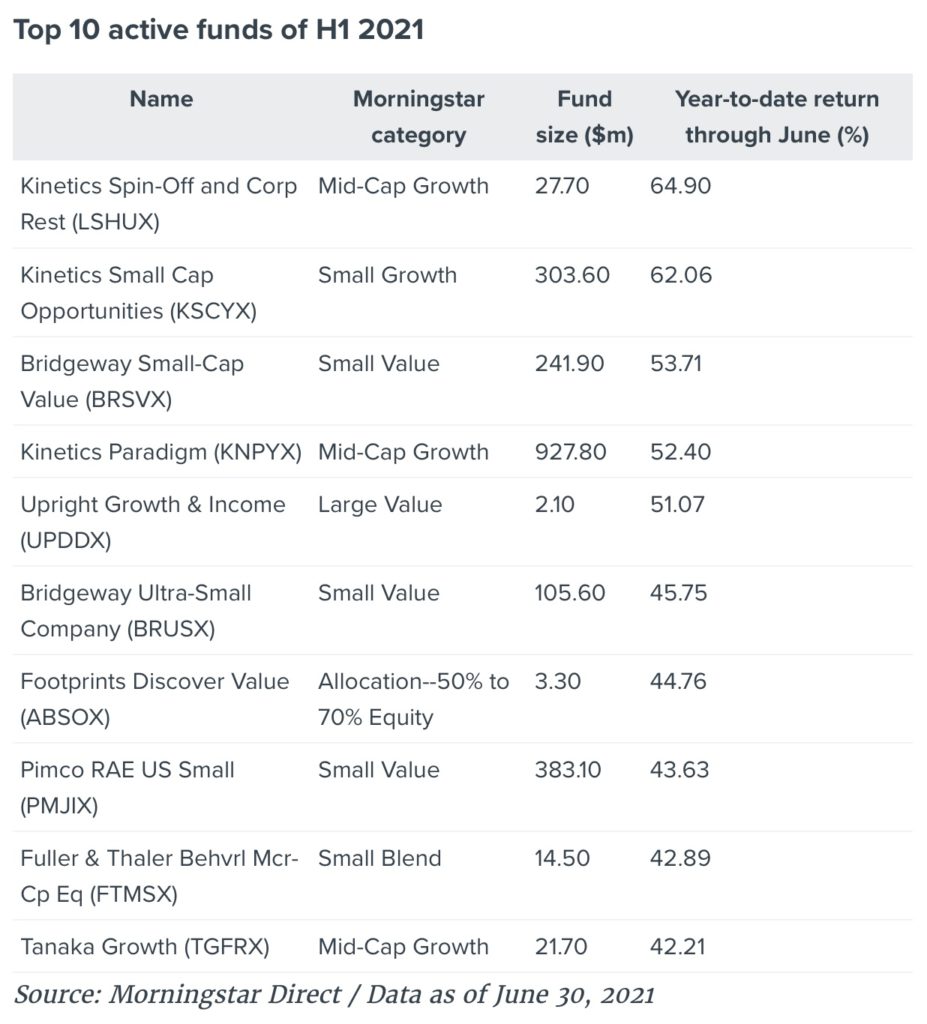Select Kinetics Spin-Off and Corp Rest (LSHUX)
927x1024 pixels.
(x=159, y=204)
